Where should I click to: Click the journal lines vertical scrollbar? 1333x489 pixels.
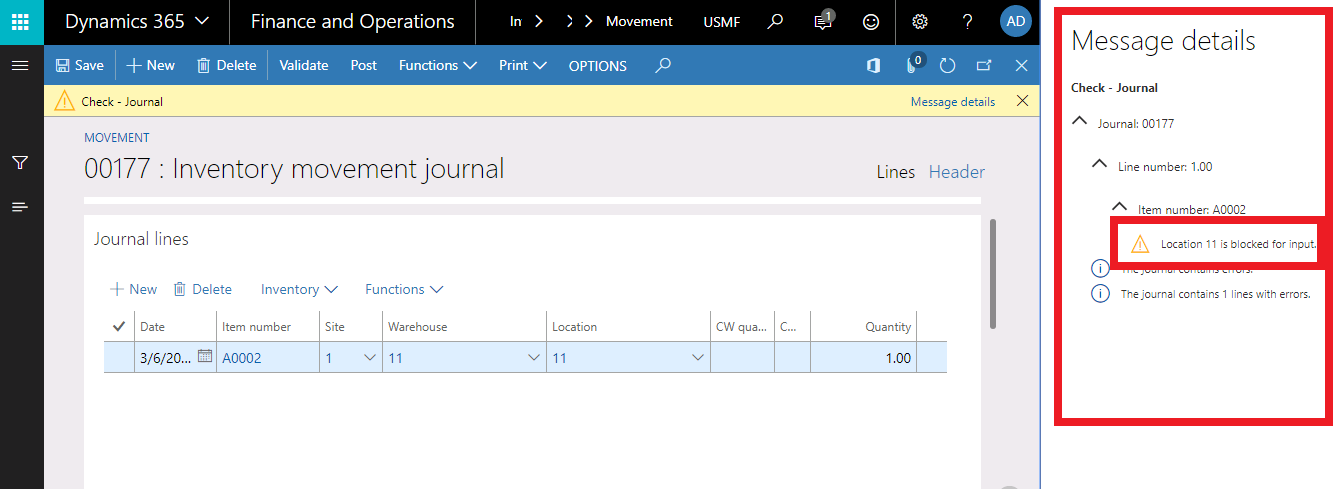(992, 274)
